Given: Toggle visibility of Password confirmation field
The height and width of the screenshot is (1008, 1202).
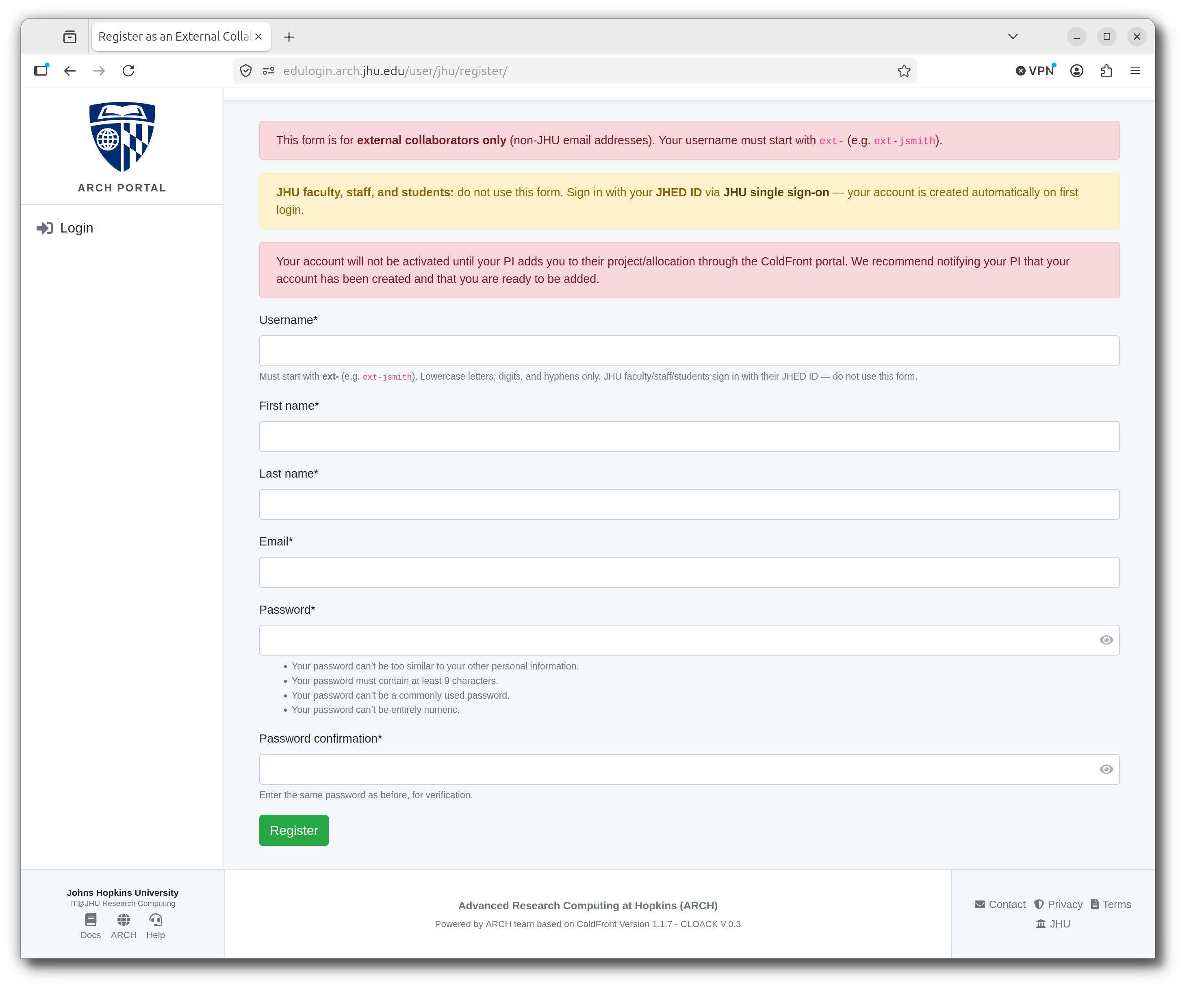Looking at the screenshot, I should (x=1107, y=770).
